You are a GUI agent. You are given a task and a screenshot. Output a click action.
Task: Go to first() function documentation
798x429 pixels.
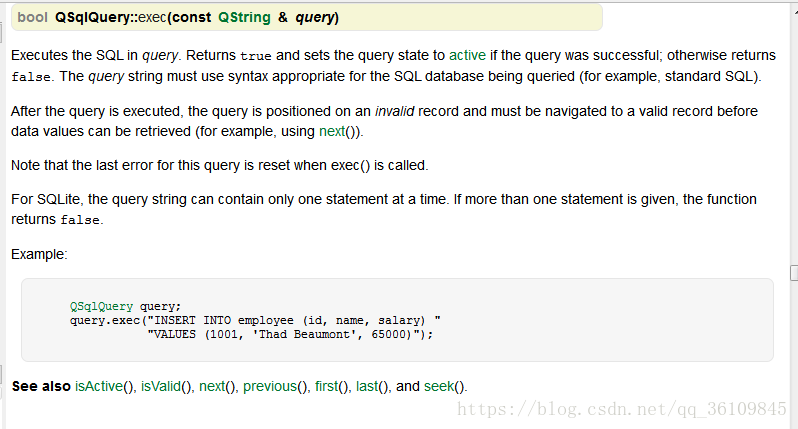point(326,386)
